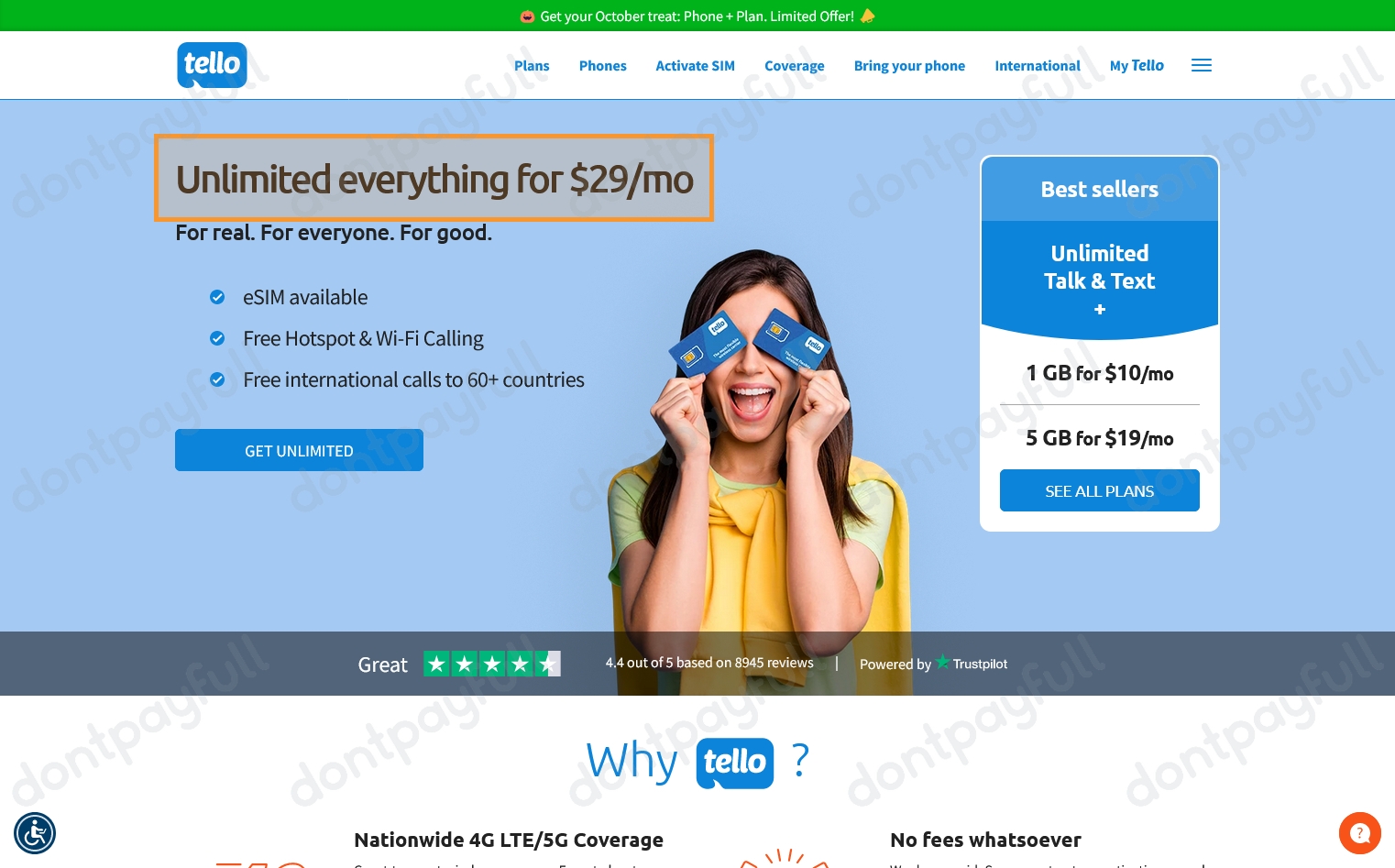Select the 5 GB for $19/mo plan
This screenshot has width=1395, height=868.
click(1100, 438)
